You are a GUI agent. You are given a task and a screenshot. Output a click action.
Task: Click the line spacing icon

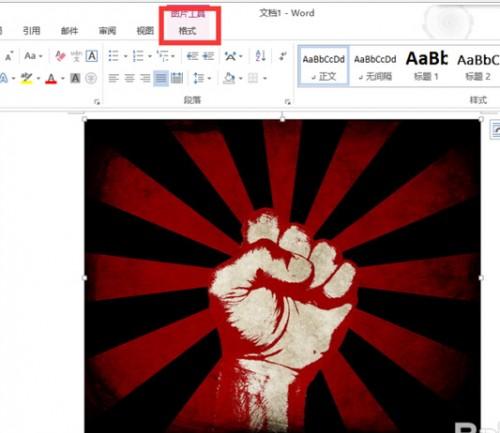click(x=199, y=78)
